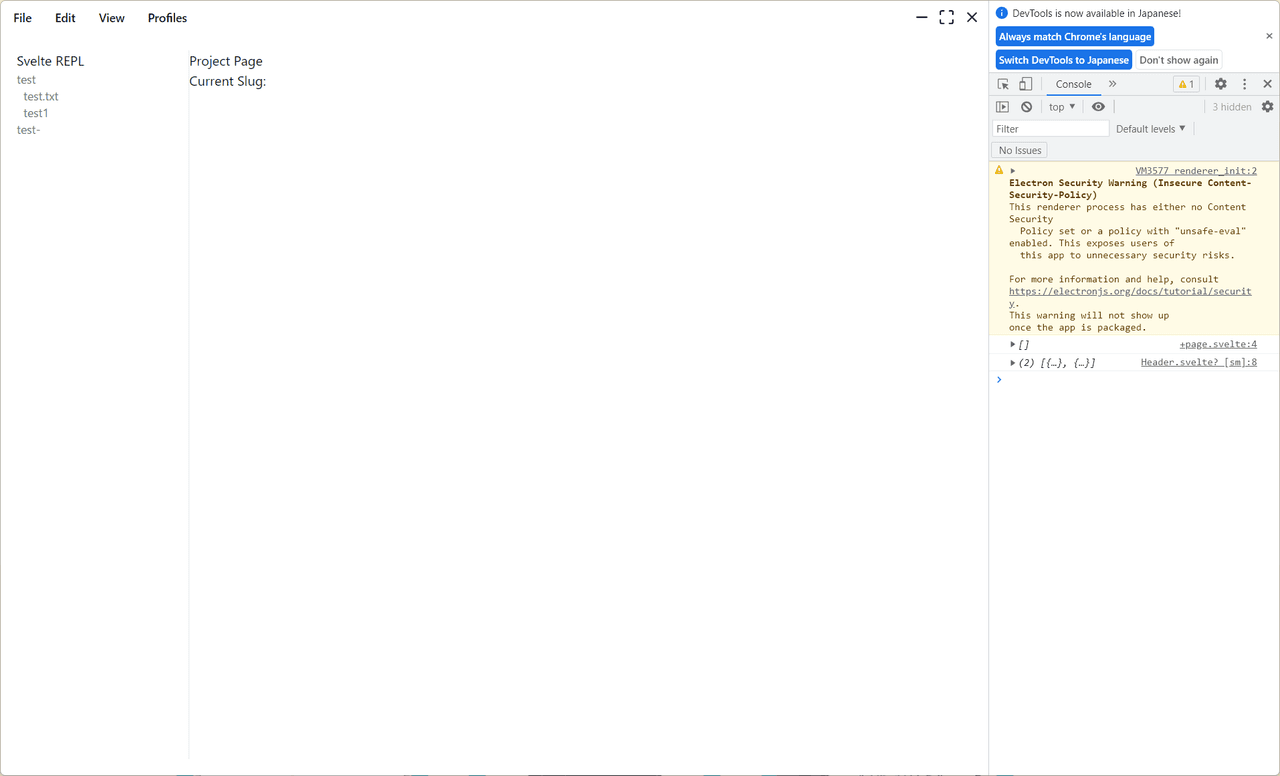Toggle the device toolbar icon
Image resolution: width=1280 pixels, height=776 pixels.
point(1025,85)
